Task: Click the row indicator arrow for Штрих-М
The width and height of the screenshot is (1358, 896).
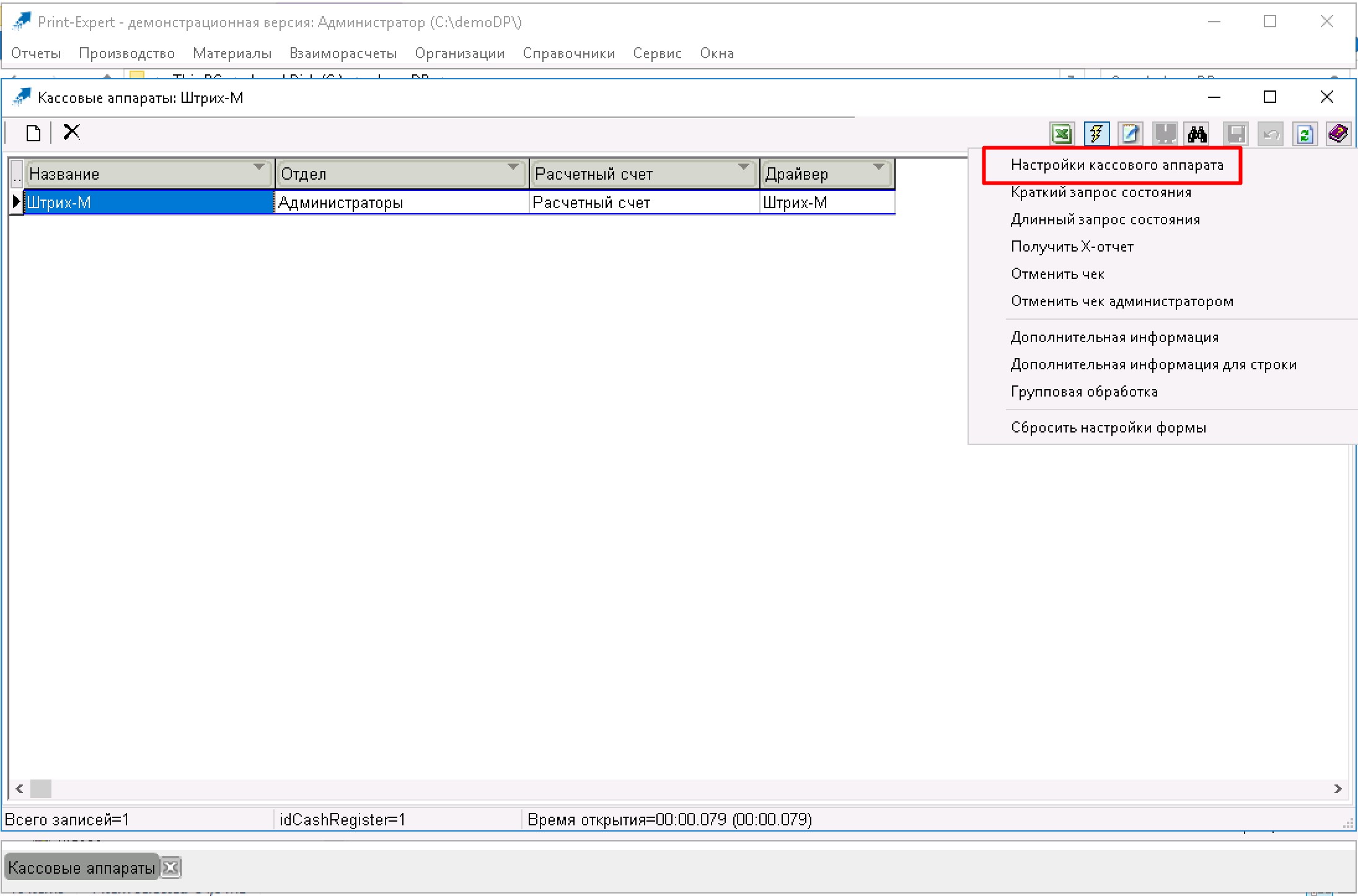Action: 16,202
